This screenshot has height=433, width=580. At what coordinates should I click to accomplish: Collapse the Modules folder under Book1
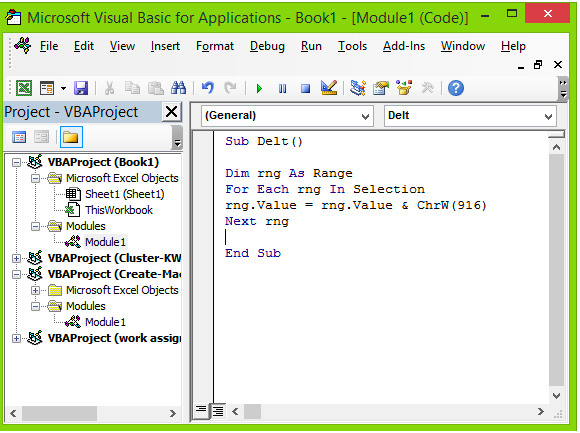point(36,226)
